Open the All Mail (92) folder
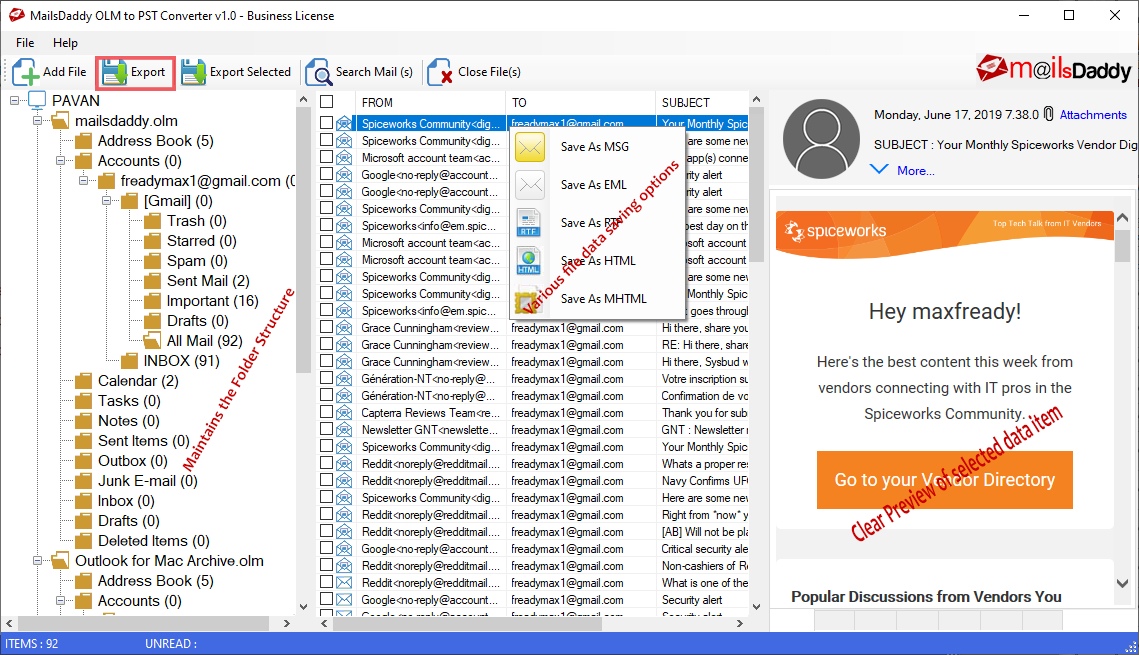The image size is (1139, 655). 193,341
